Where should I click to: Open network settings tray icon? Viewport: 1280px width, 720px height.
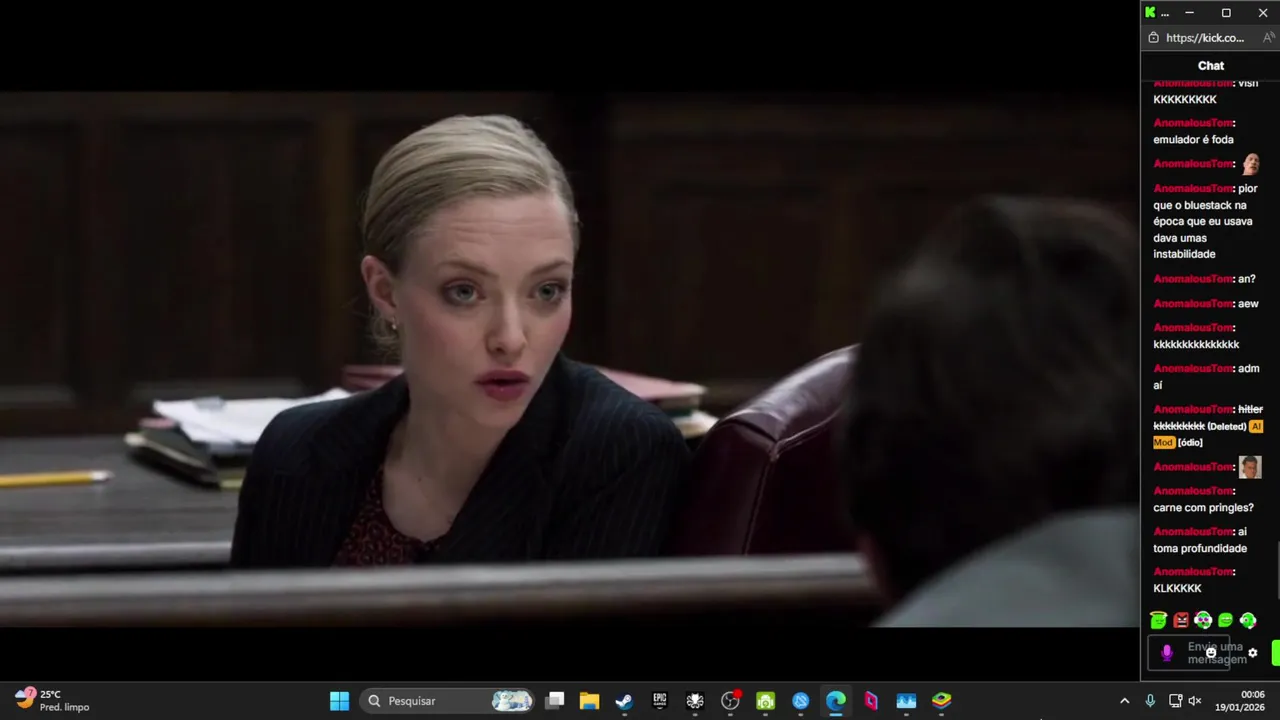point(1175,701)
